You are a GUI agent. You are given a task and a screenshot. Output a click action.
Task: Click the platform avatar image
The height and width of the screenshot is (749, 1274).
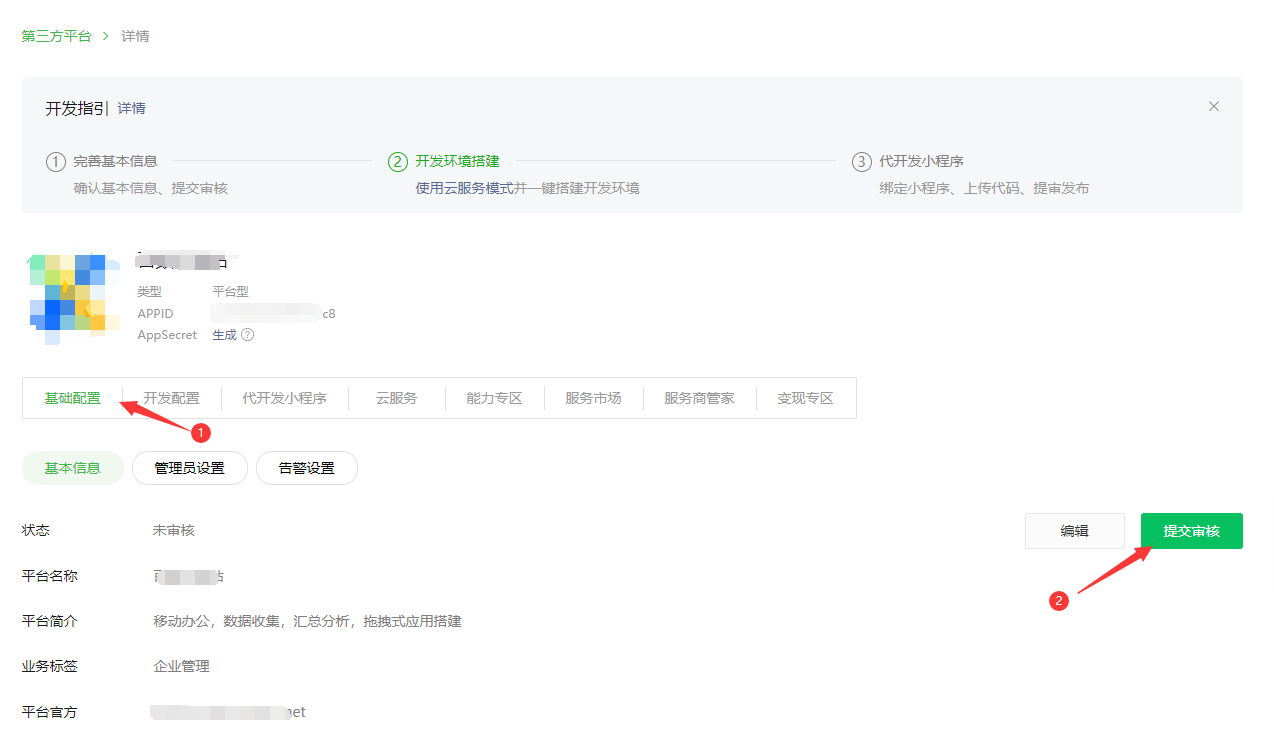point(67,293)
